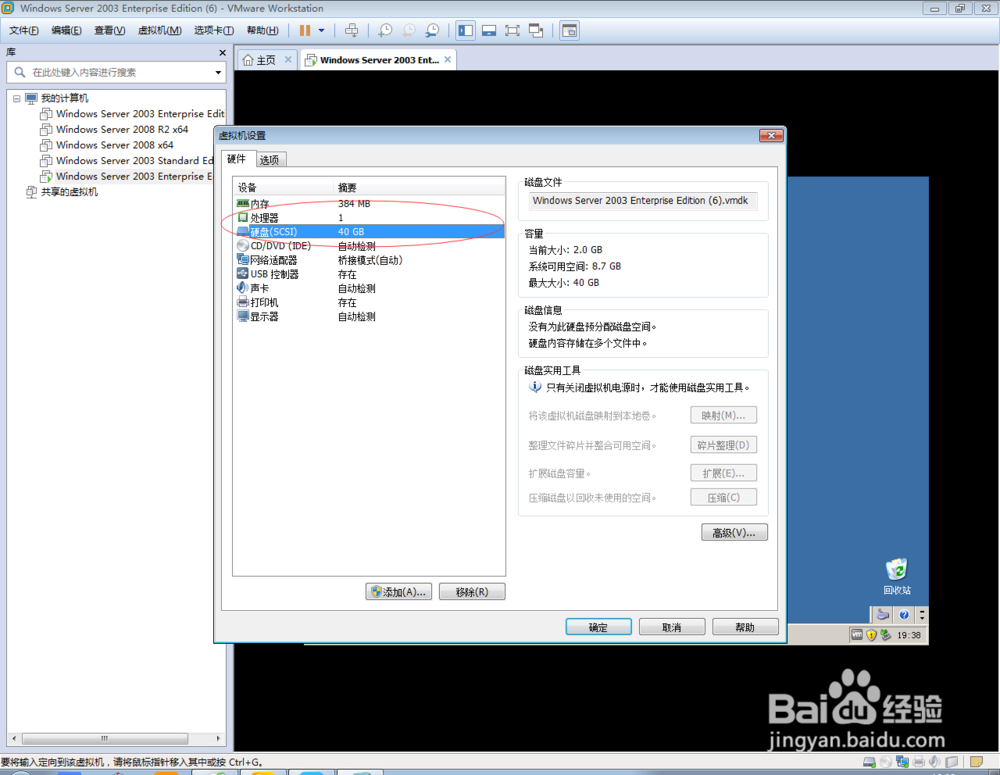Click the 确定 button

(598, 627)
